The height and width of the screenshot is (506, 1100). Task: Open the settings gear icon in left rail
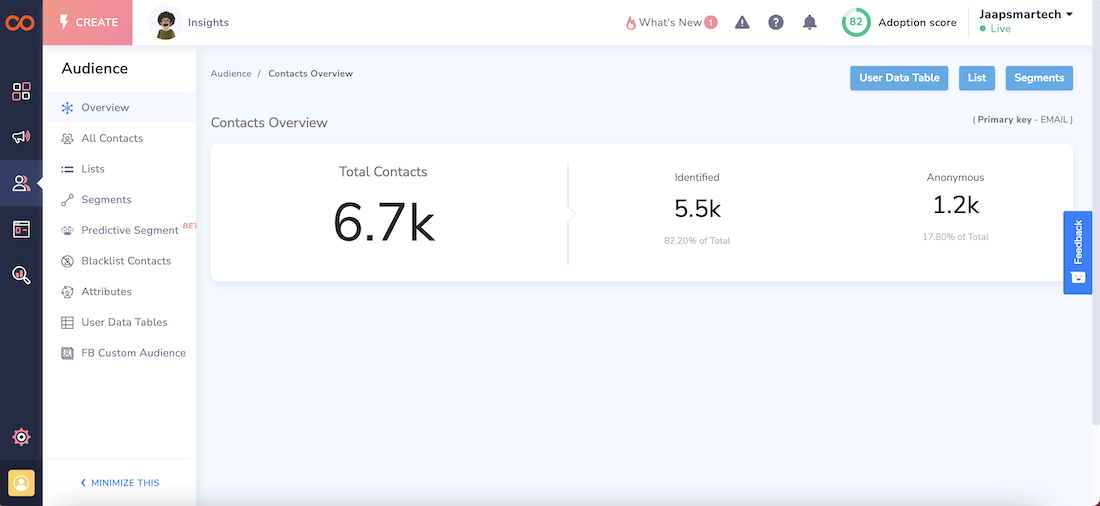(x=21, y=437)
